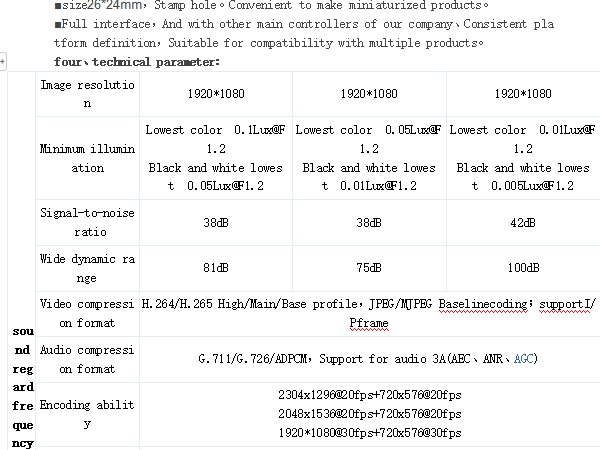
Task: Select the 'Video compression format' label cell
Action: (86, 312)
